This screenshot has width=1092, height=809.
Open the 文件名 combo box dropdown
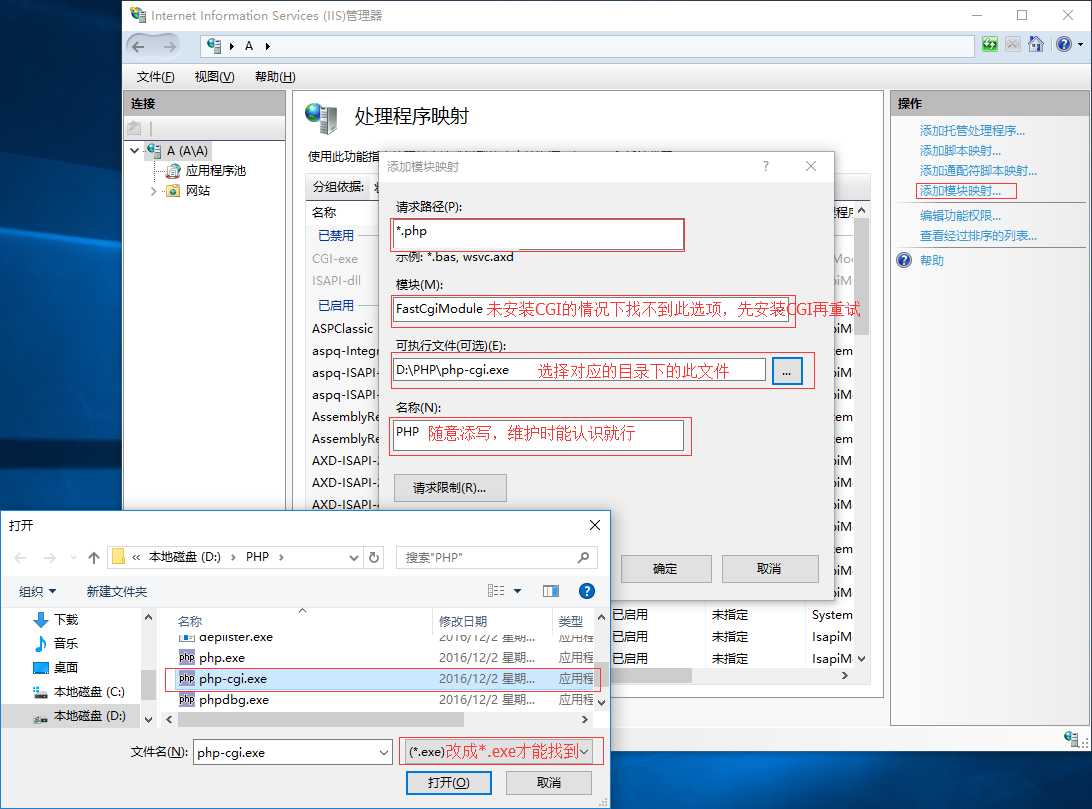384,753
